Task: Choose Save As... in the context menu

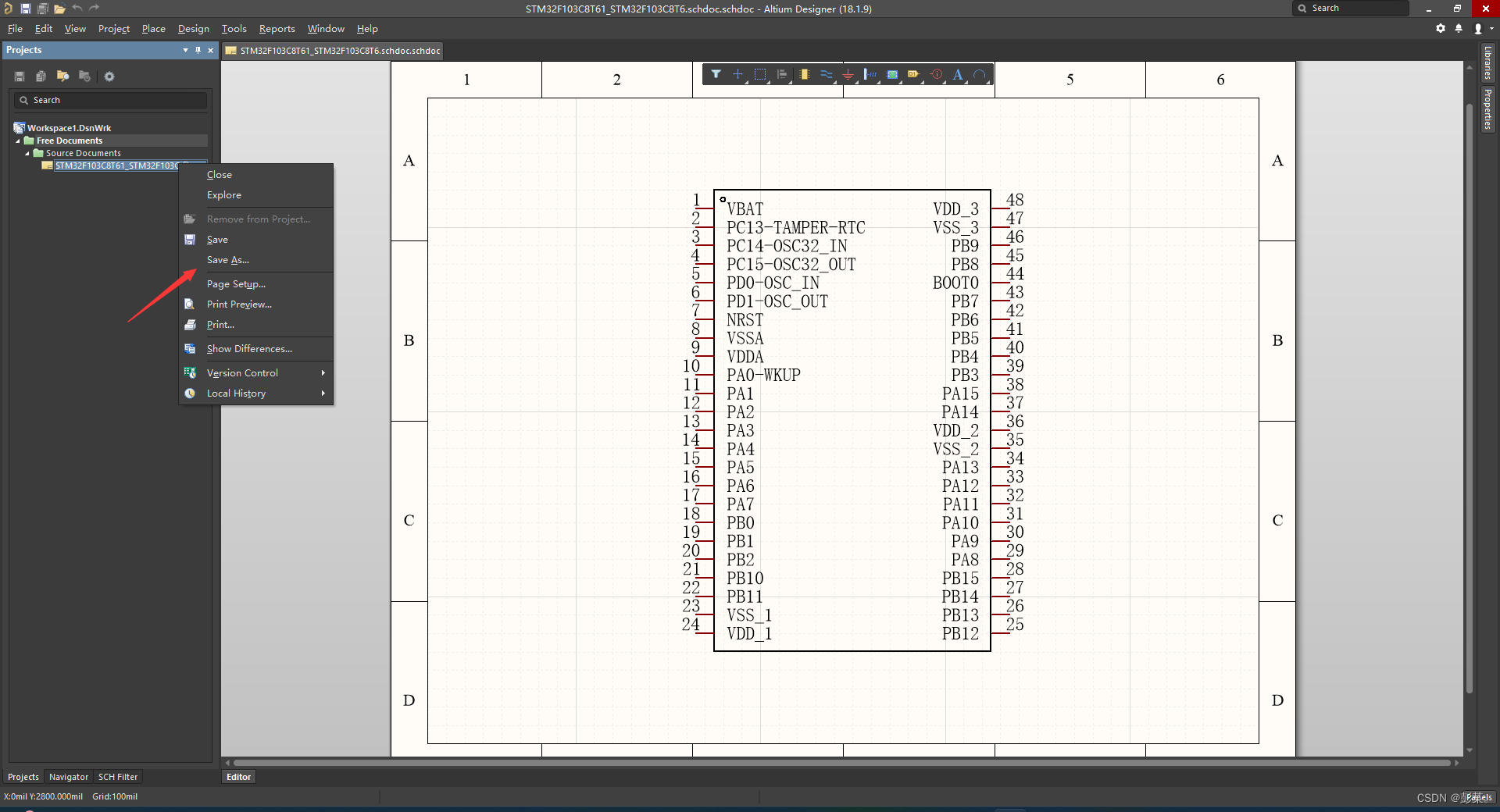Action: coord(256,260)
